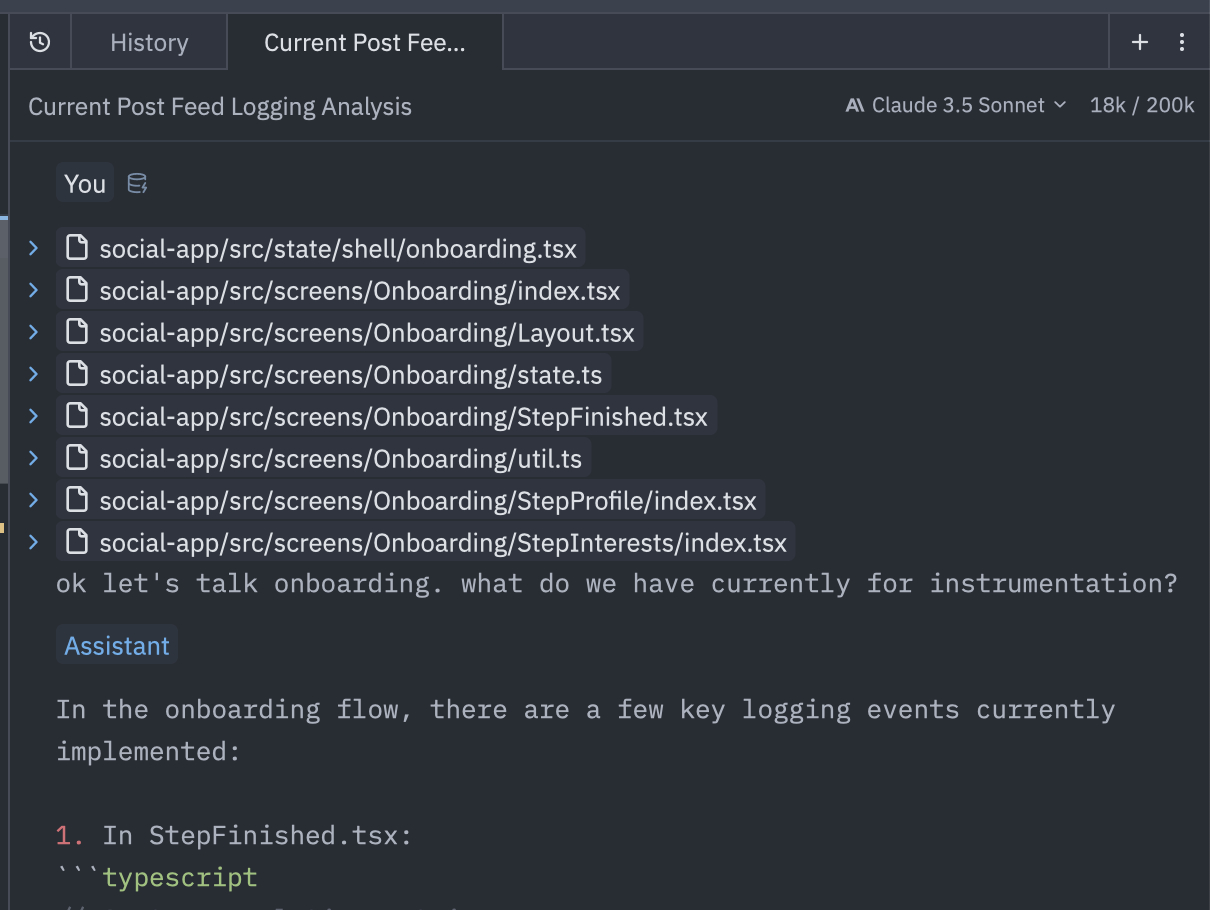The image size is (1210, 910).
Task: Click the 18k / 200k token counter
Action: click(1141, 106)
